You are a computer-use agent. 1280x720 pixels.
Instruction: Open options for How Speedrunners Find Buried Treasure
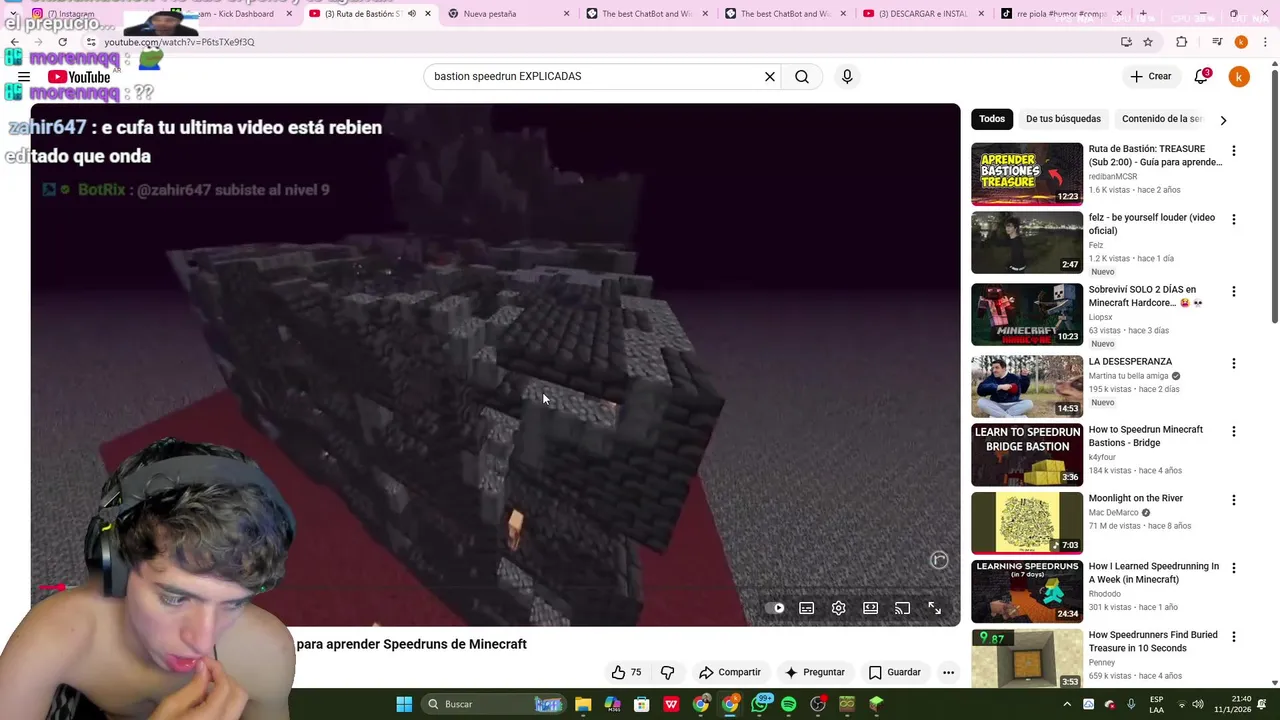pyautogui.click(x=1233, y=636)
